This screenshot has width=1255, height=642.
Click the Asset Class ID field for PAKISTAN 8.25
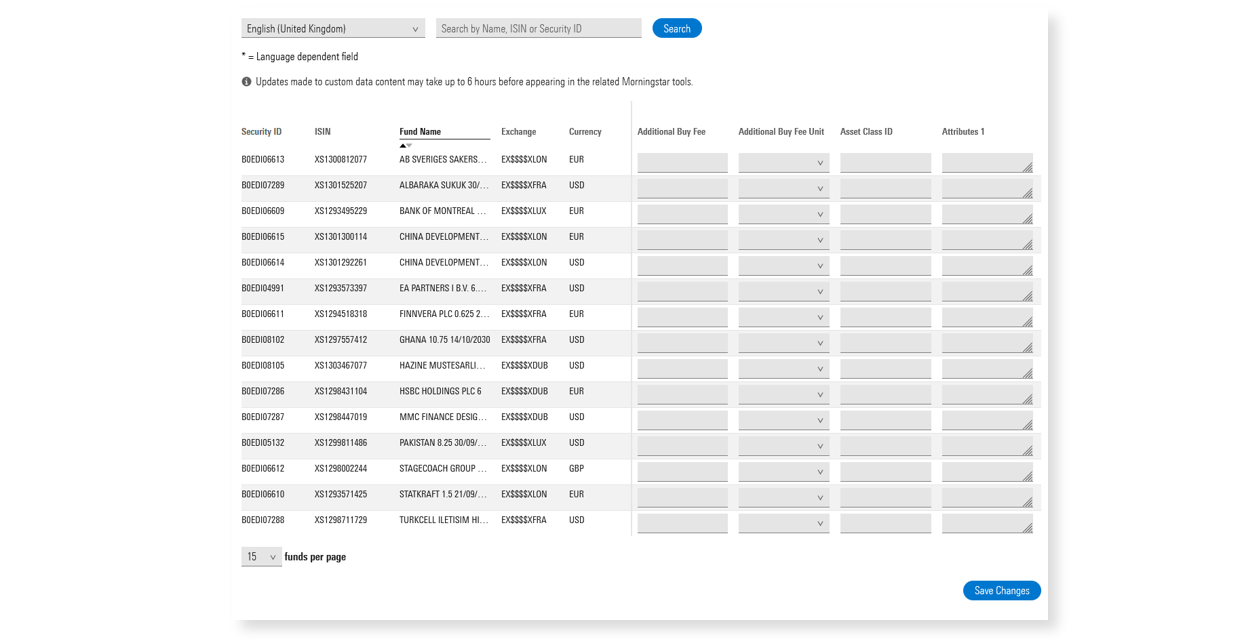point(885,446)
